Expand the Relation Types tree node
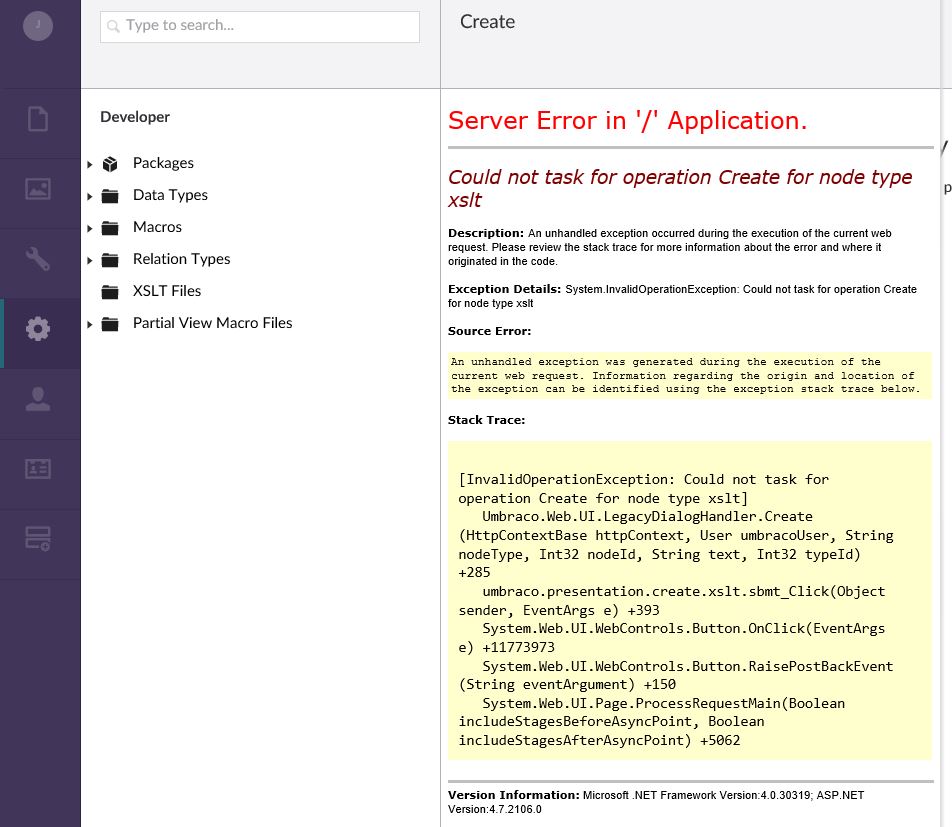 (89, 260)
